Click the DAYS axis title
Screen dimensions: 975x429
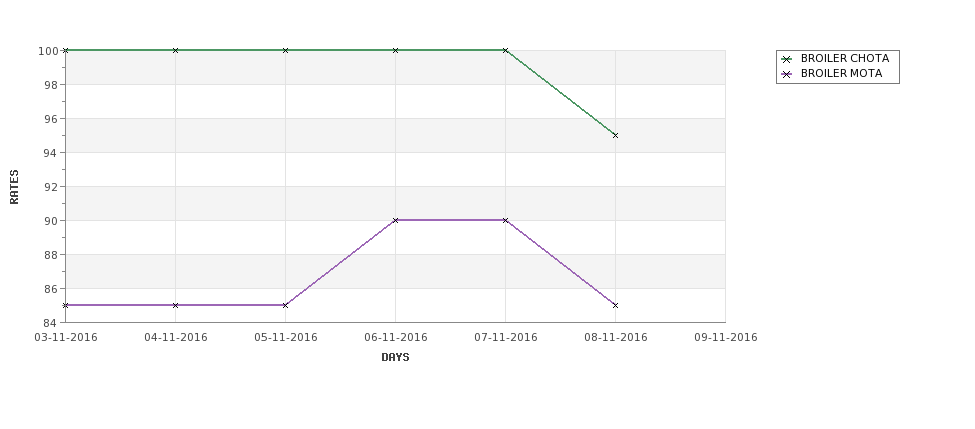[x=395, y=358]
